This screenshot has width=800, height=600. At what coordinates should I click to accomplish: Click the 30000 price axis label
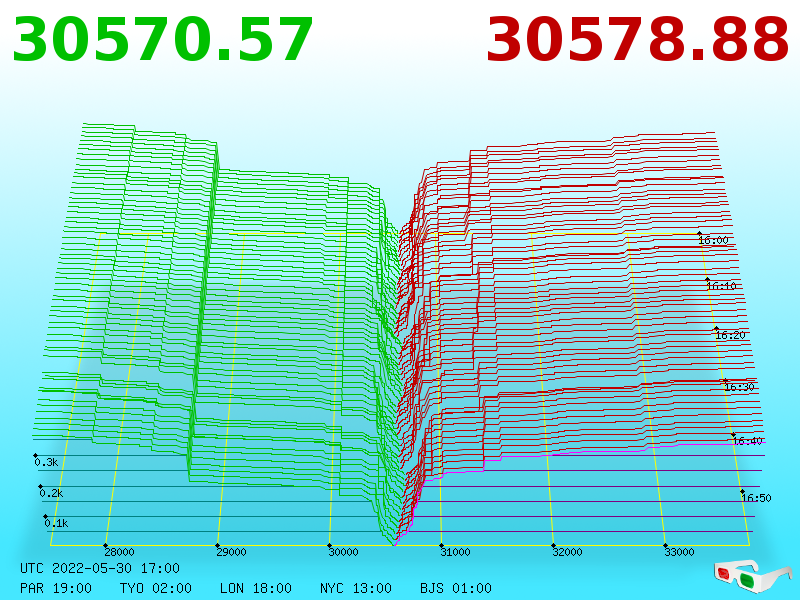tap(343, 552)
